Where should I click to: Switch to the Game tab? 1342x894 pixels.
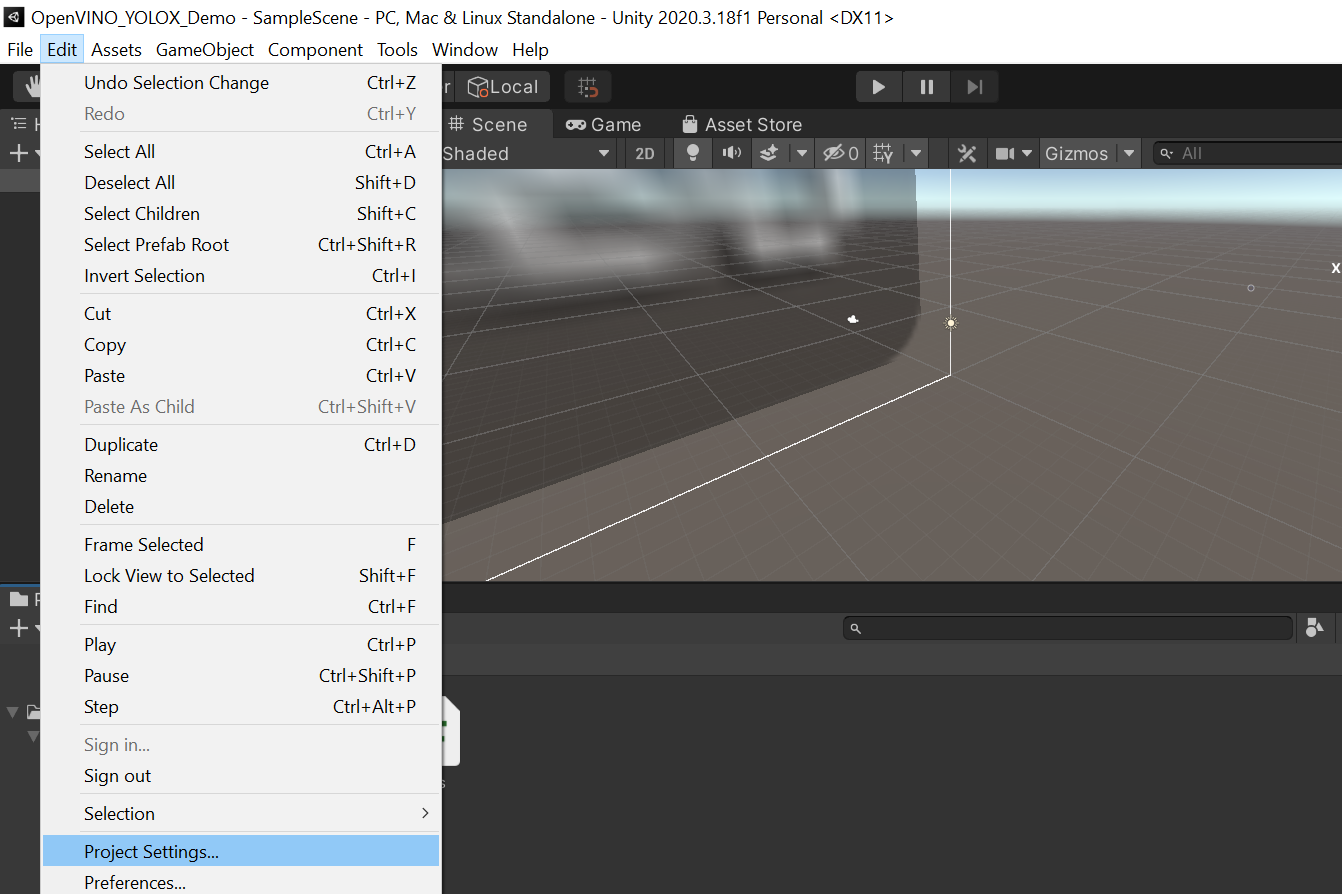coord(604,124)
